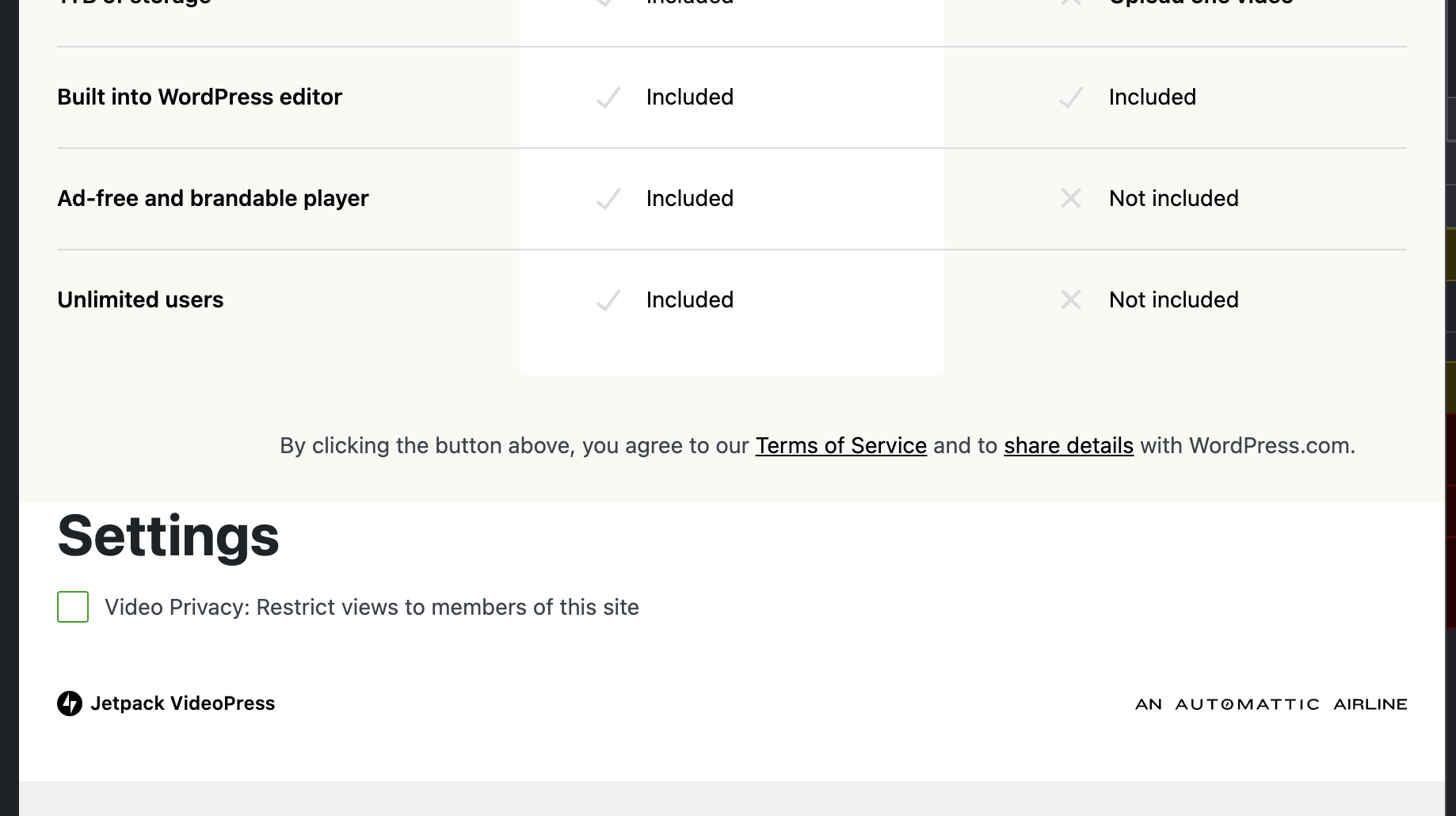Click the X icon in the Ad-free player free column
The image size is (1456, 816).
(1071, 199)
